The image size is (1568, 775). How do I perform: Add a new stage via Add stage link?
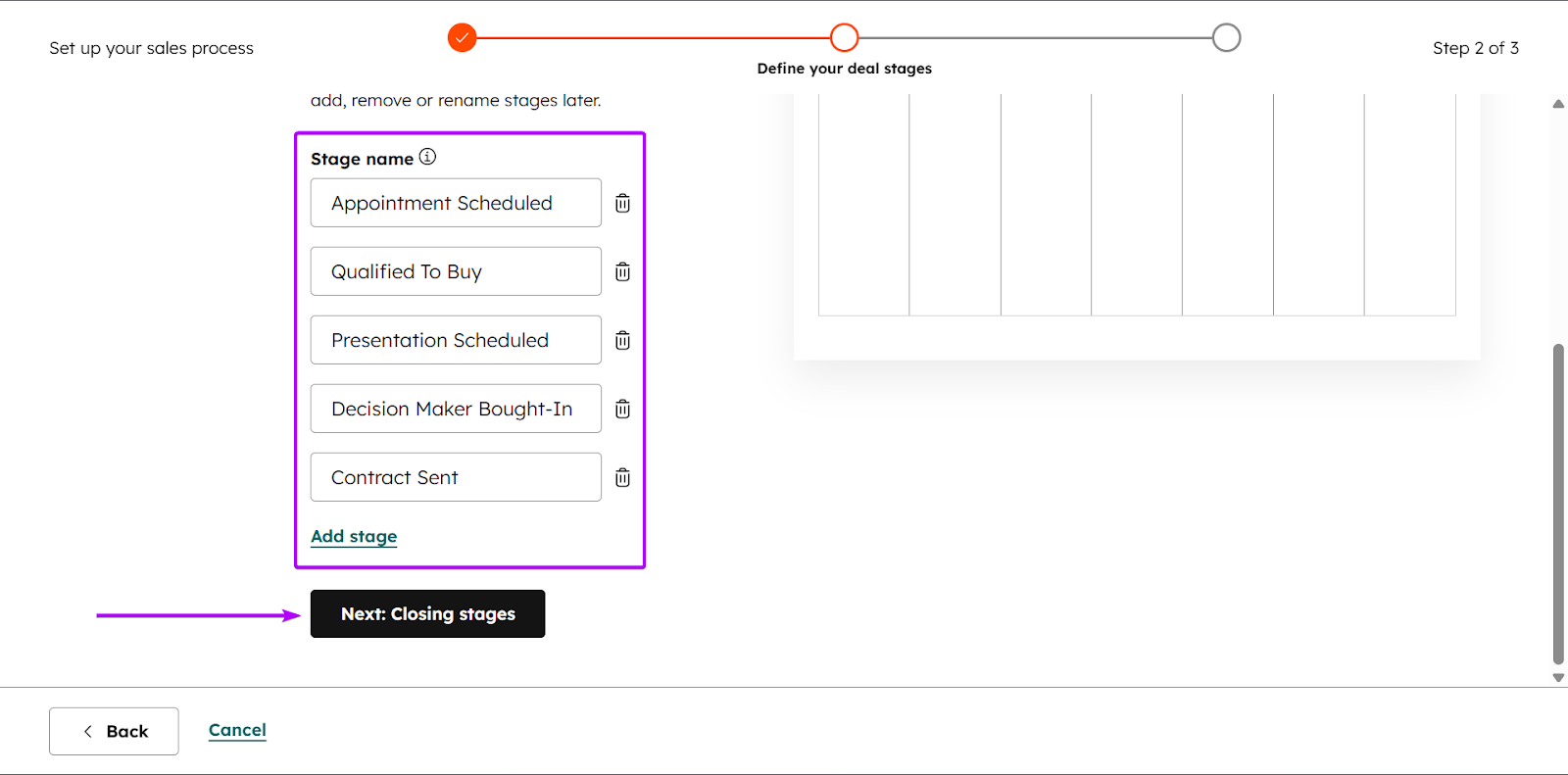point(354,536)
